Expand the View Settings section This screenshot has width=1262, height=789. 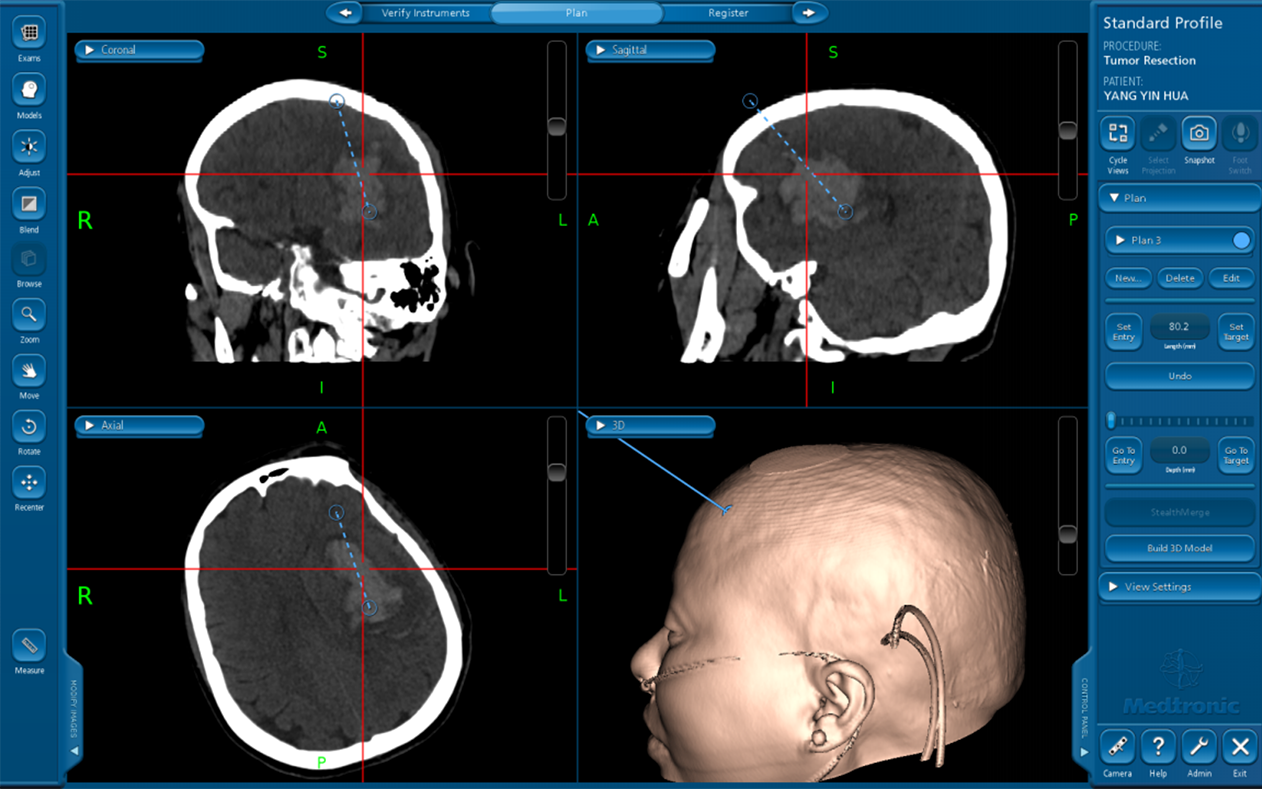1180,587
